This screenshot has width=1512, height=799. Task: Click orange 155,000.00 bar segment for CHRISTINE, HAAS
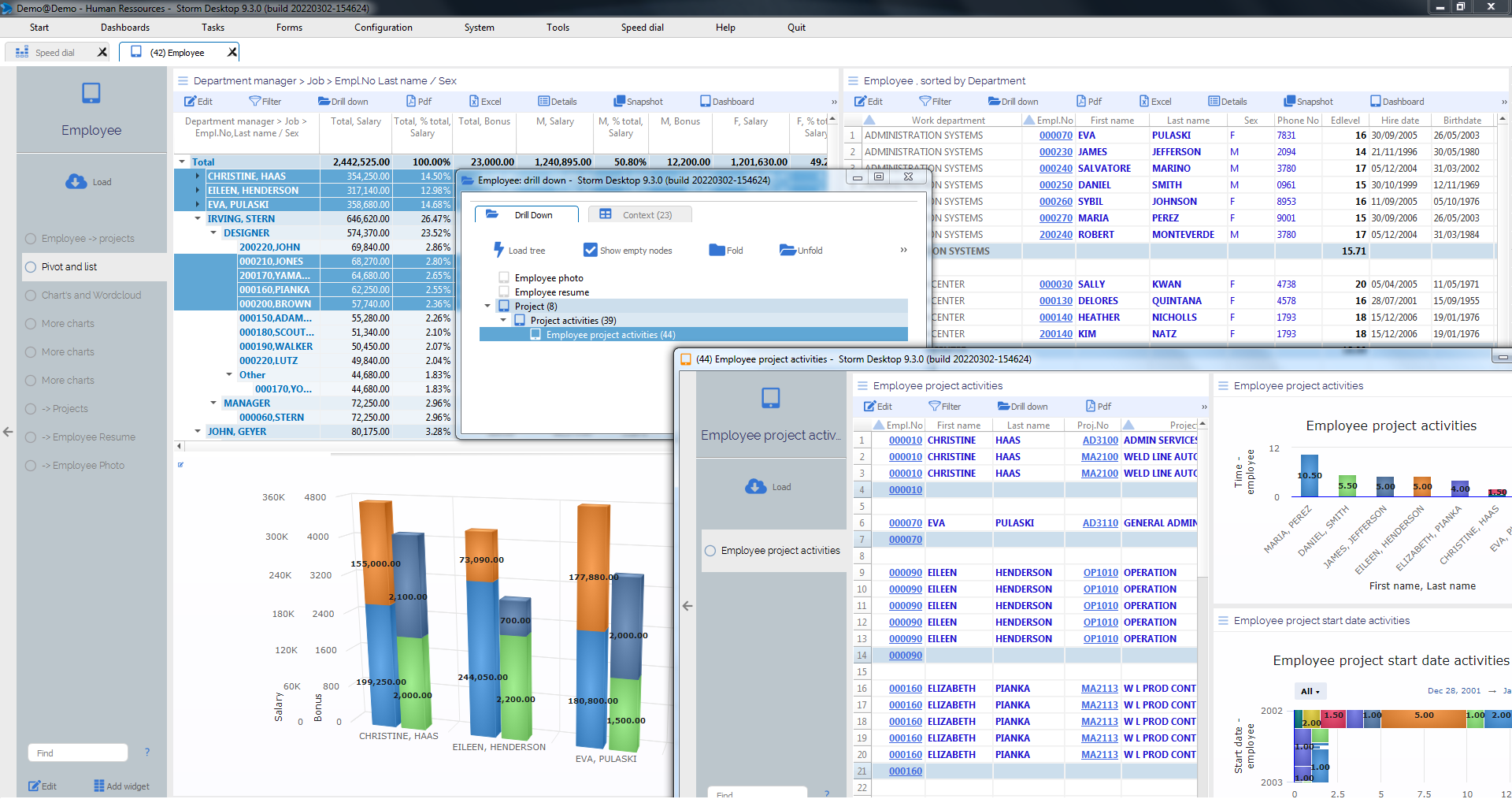click(376, 552)
